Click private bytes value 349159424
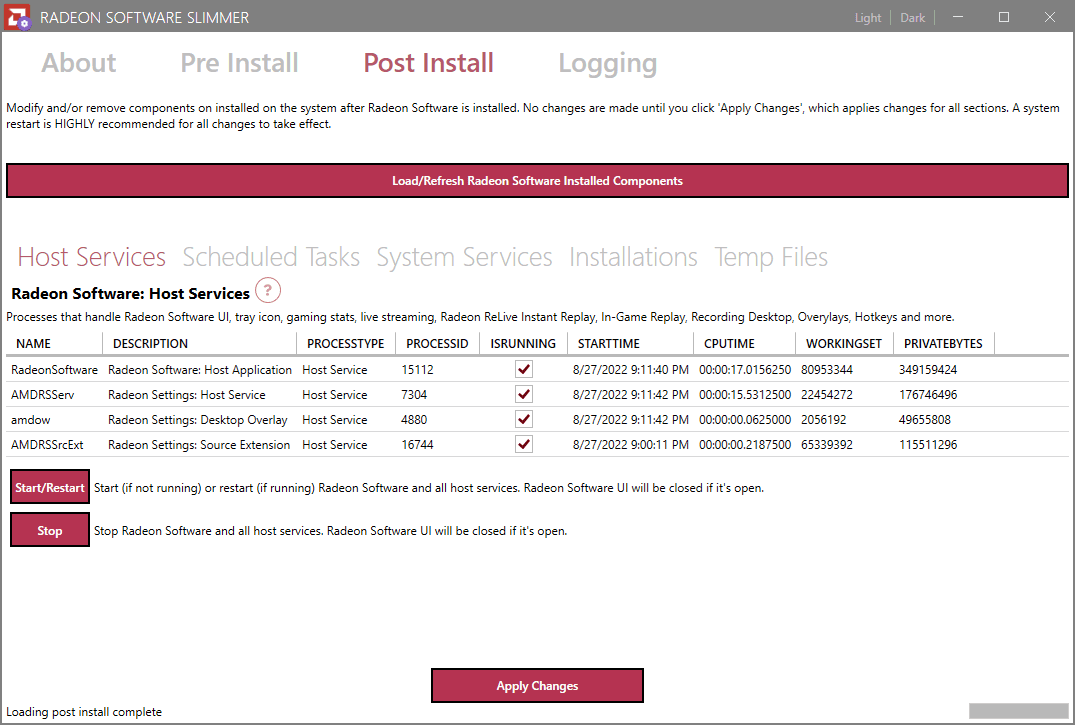The height and width of the screenshot is (725, 1075). pos(928,370)
